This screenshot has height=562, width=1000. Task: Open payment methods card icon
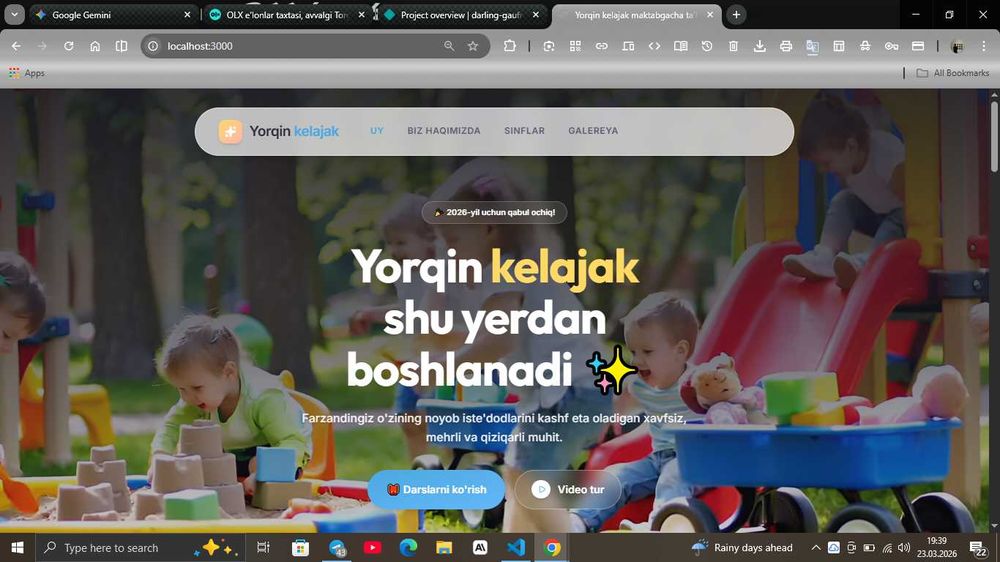[x=918, y=46]
